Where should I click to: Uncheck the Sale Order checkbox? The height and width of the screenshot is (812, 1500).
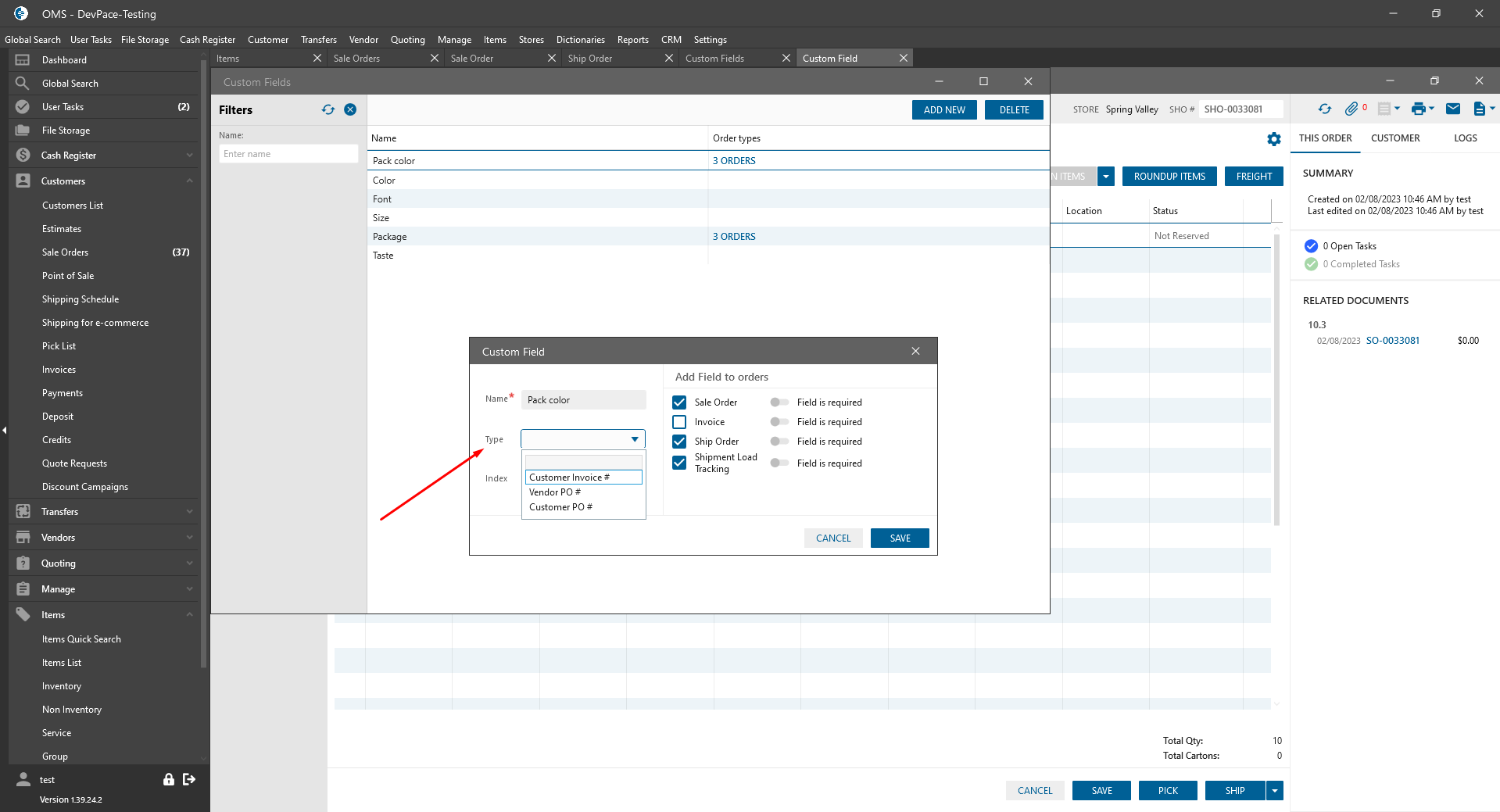[679, 402]
